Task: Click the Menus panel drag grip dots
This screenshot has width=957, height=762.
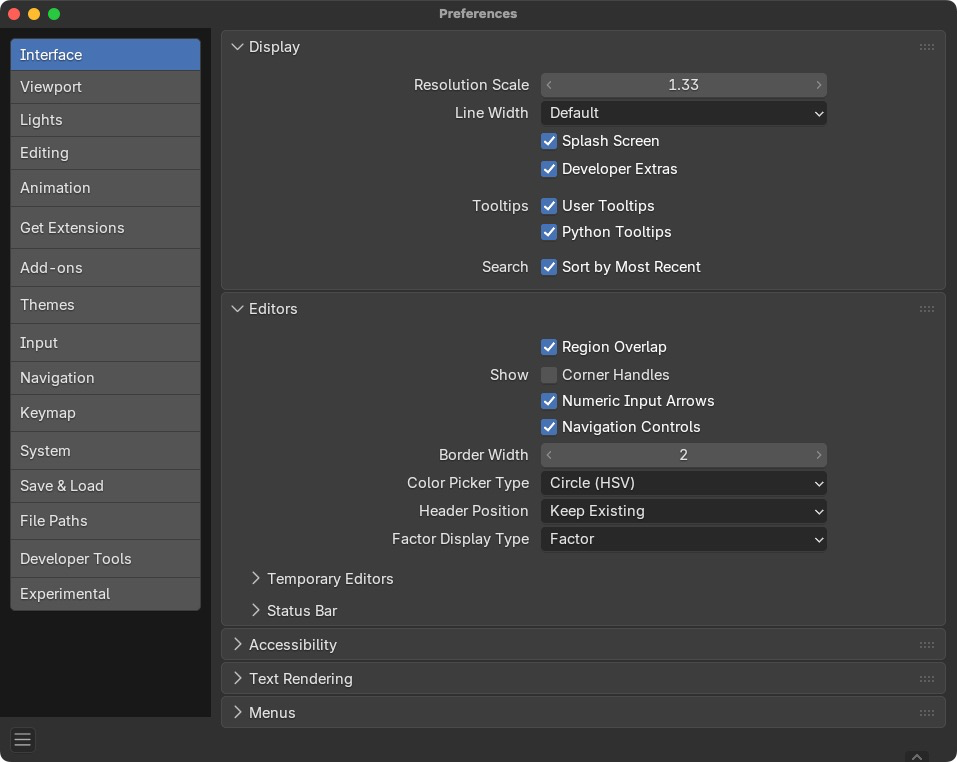Action: pyautogui.click(x=926, y=713)
